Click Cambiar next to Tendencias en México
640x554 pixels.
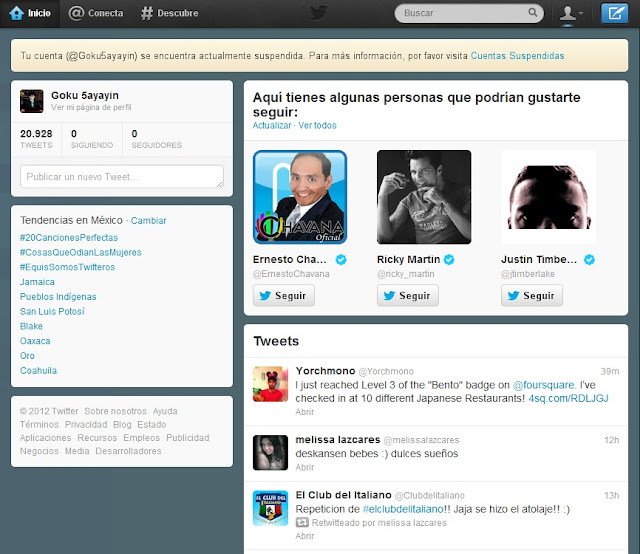[x=149, y=221]
